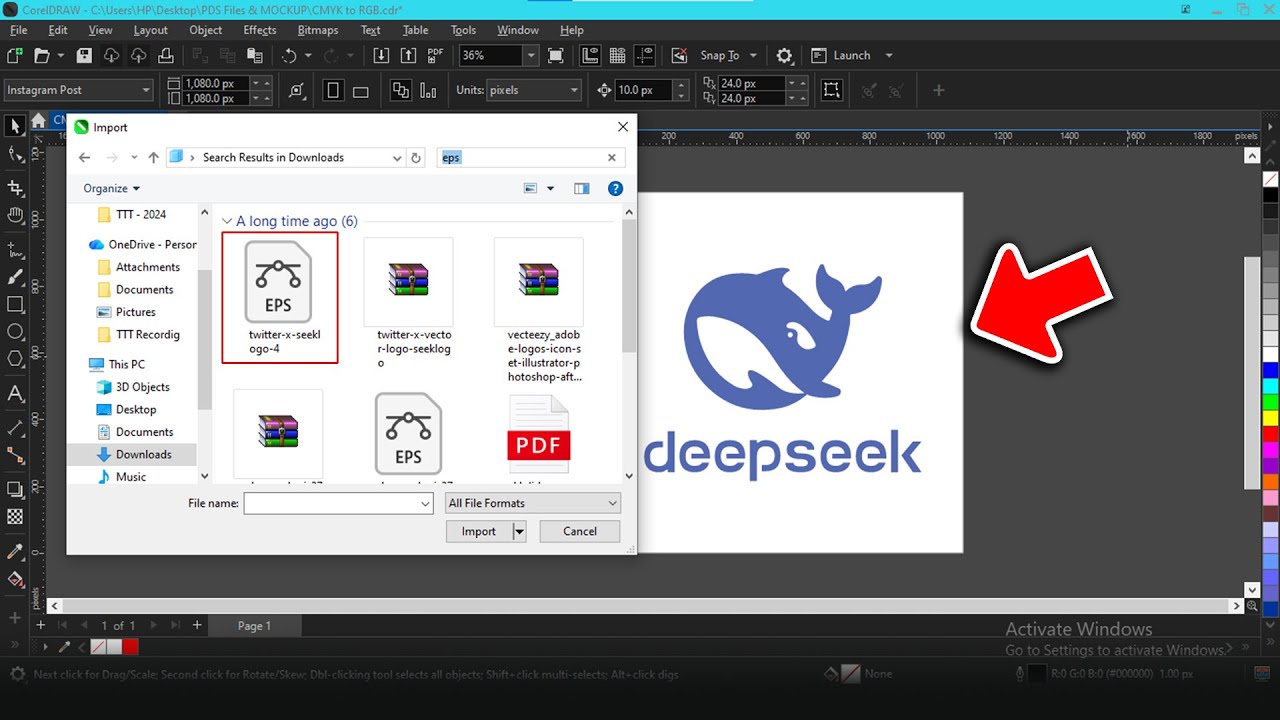
Task: Set landscape page orientation
Action: click(x=361, y=91)
